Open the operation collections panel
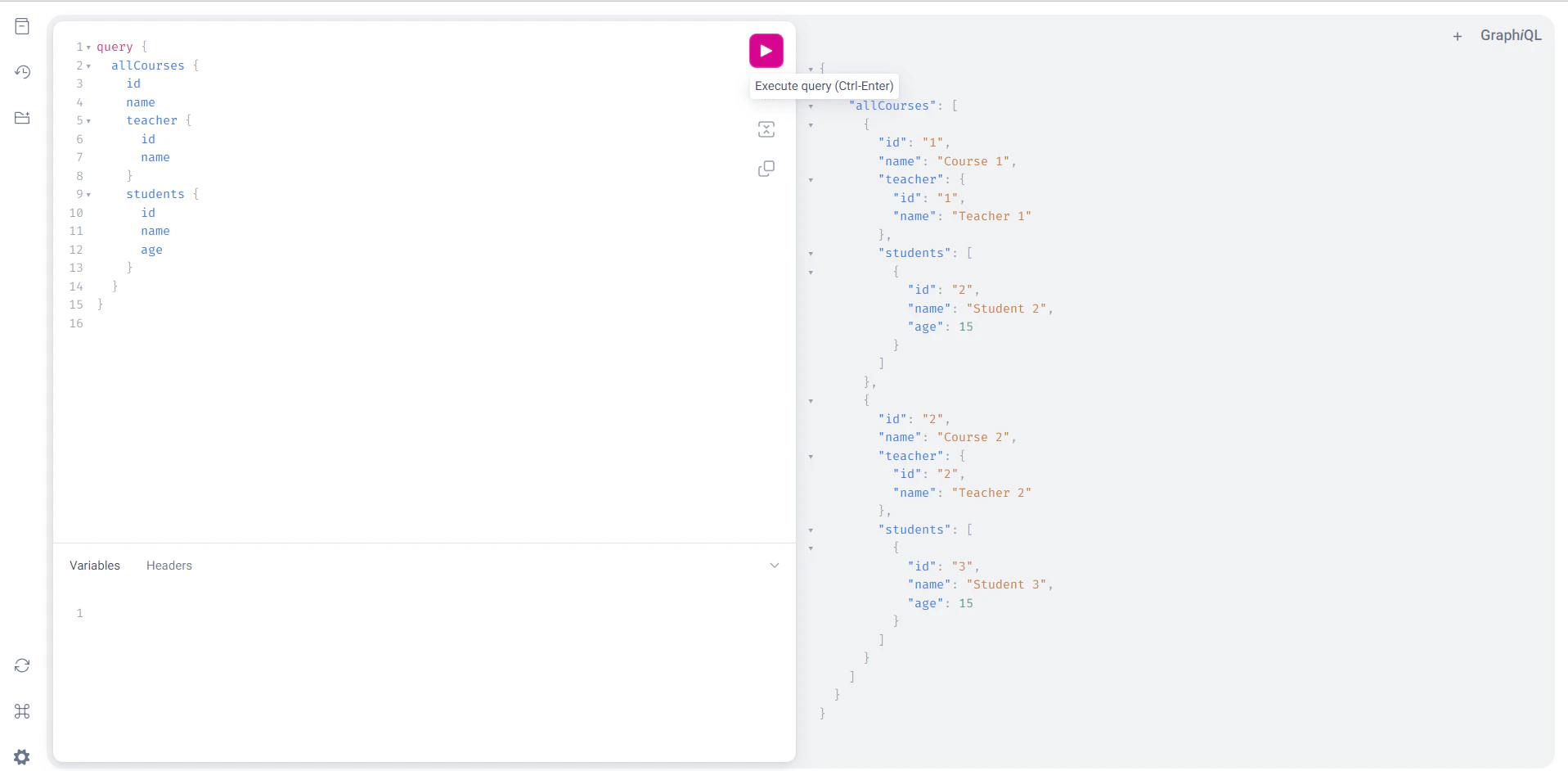The image size is (1568, 771). point(22,118)
